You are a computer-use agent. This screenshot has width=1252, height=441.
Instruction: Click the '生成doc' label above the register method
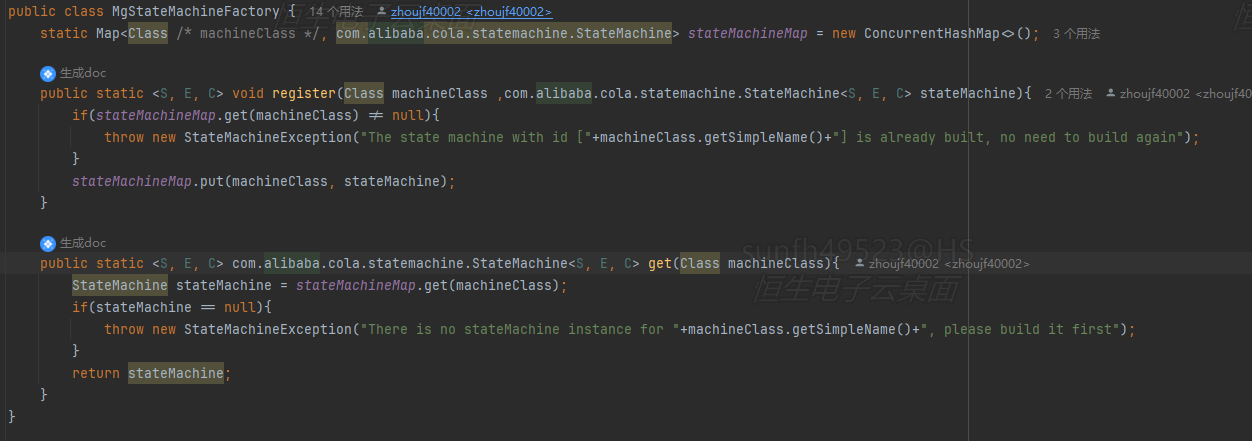83,73
